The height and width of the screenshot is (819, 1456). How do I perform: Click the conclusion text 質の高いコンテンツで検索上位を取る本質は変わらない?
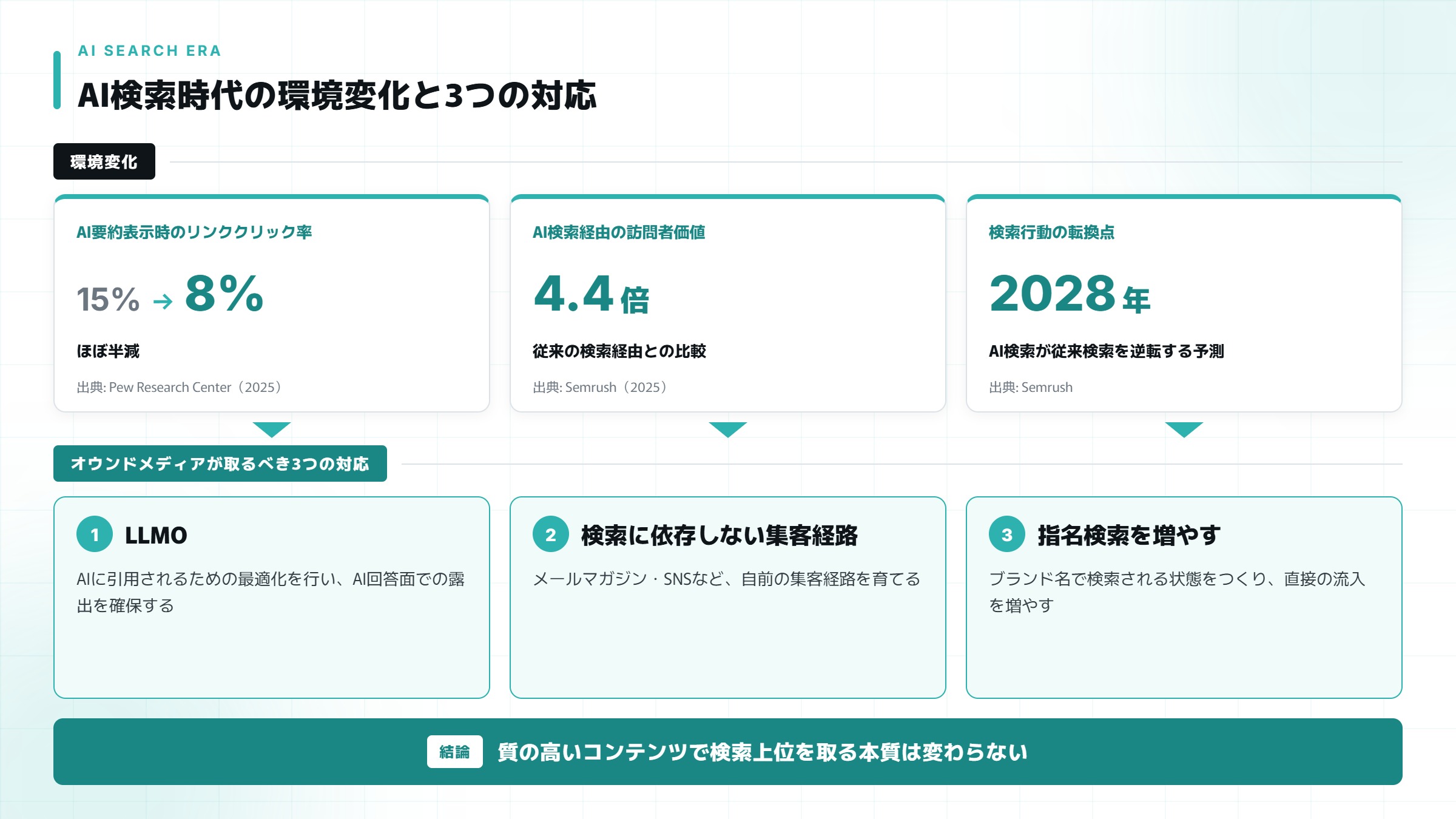[763, 752]
